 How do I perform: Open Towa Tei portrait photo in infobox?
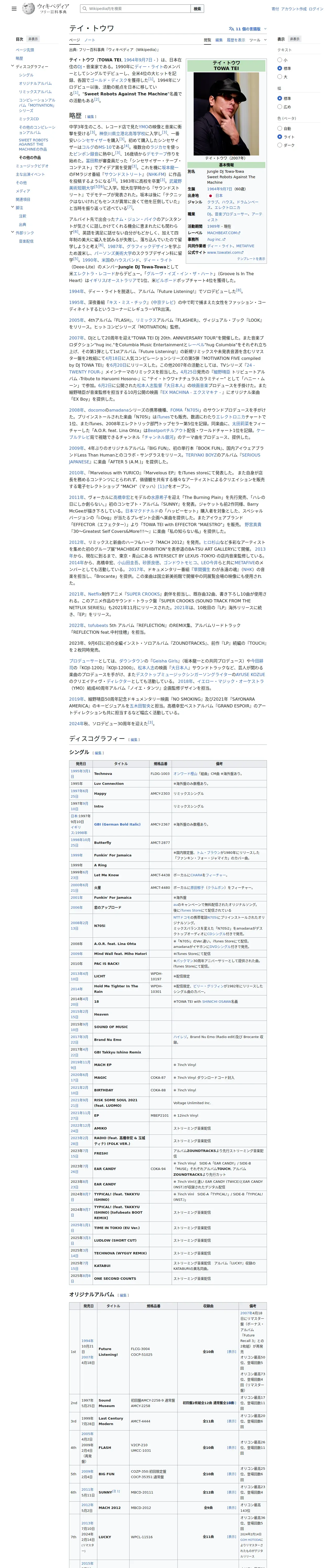click(x=226, y=114)
